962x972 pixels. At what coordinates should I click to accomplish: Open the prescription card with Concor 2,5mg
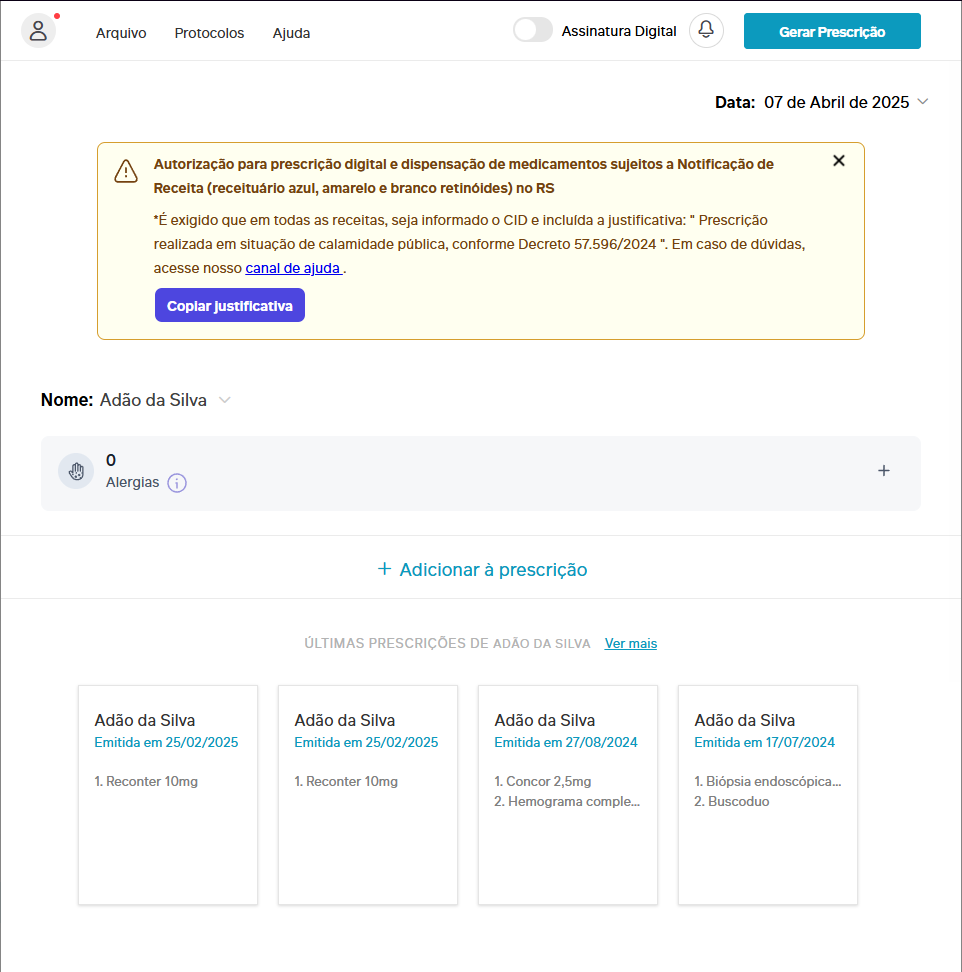[568, 795]
